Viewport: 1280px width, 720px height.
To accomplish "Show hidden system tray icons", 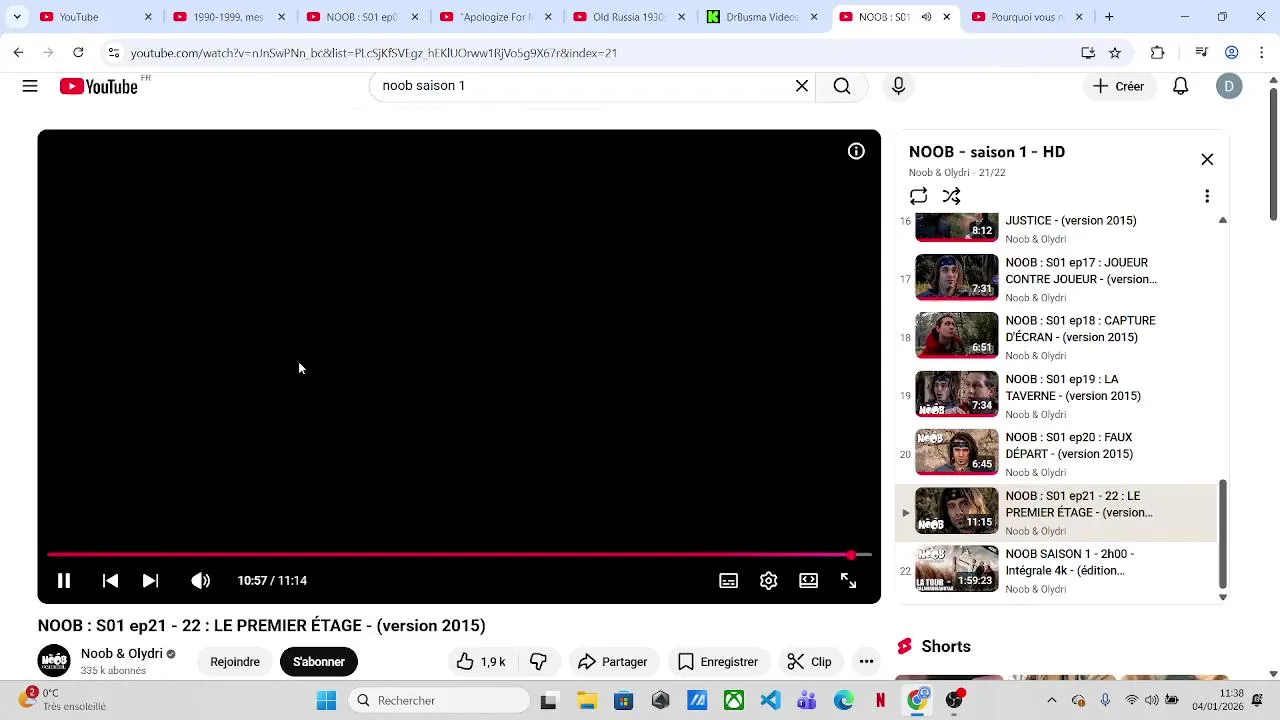I will tap(1051, 701).
